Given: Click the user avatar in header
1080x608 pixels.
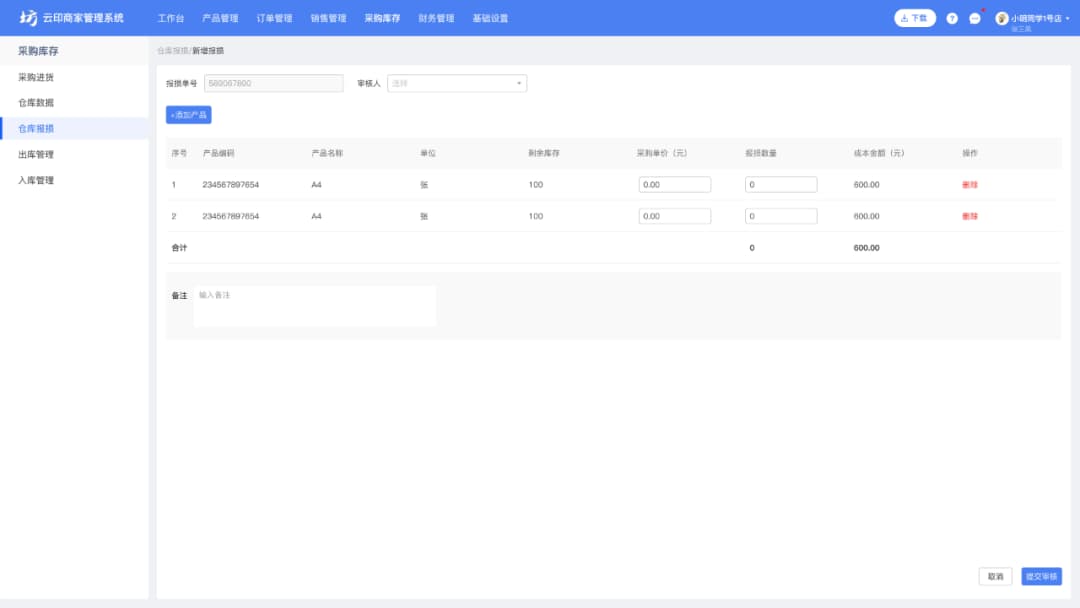Looking at the screenshot, I should click(1002, 18).
